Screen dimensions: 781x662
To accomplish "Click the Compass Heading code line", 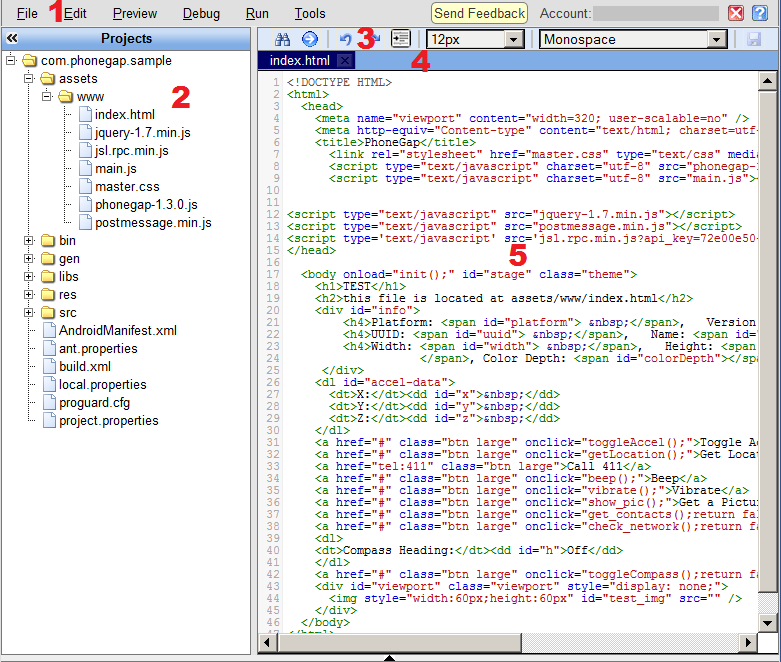I will click(469, 550).
